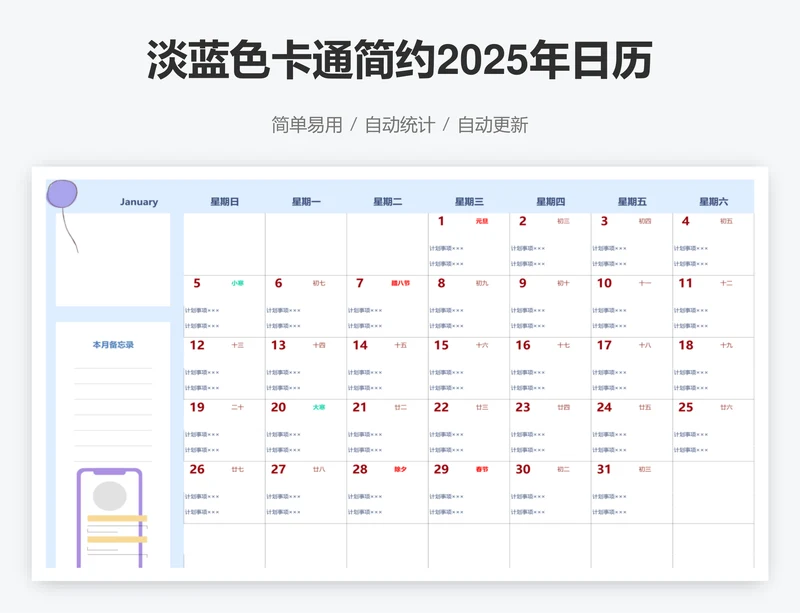Select date 24 in the calendar

(x=604, y=407)
